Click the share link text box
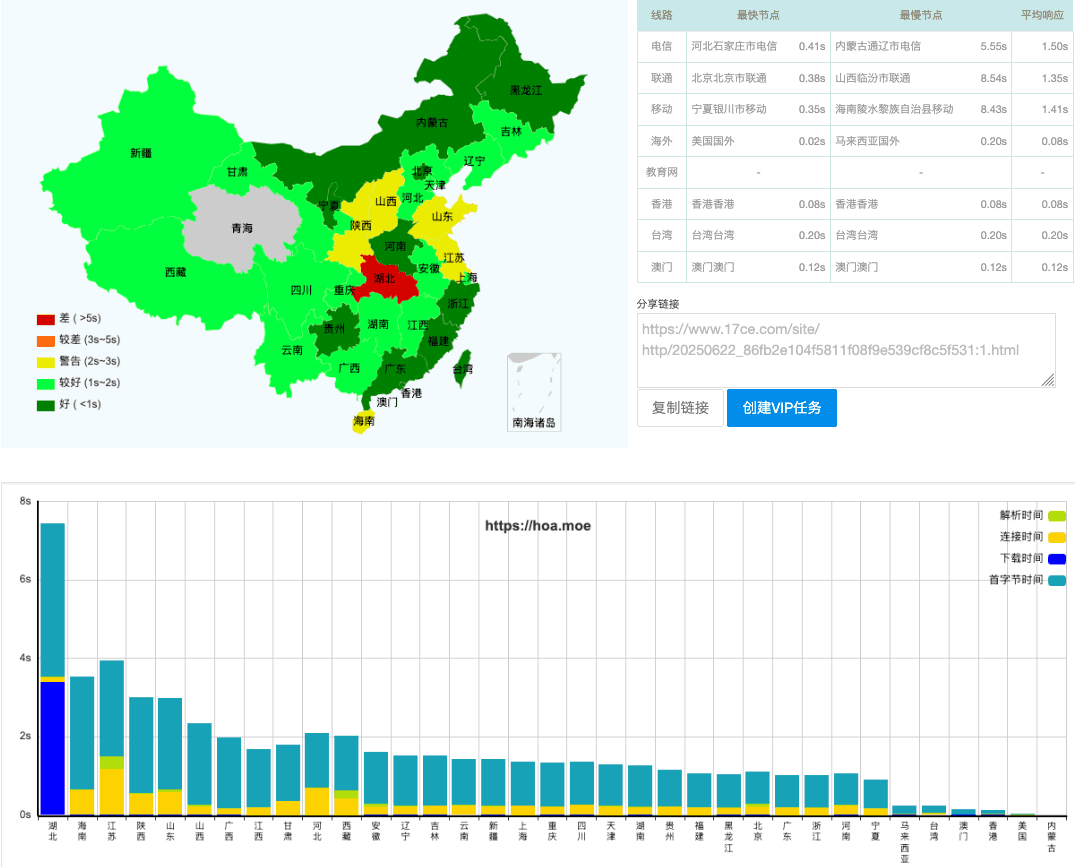The image size is (1076, 867). pyautogui.click(x=846, y=350)
